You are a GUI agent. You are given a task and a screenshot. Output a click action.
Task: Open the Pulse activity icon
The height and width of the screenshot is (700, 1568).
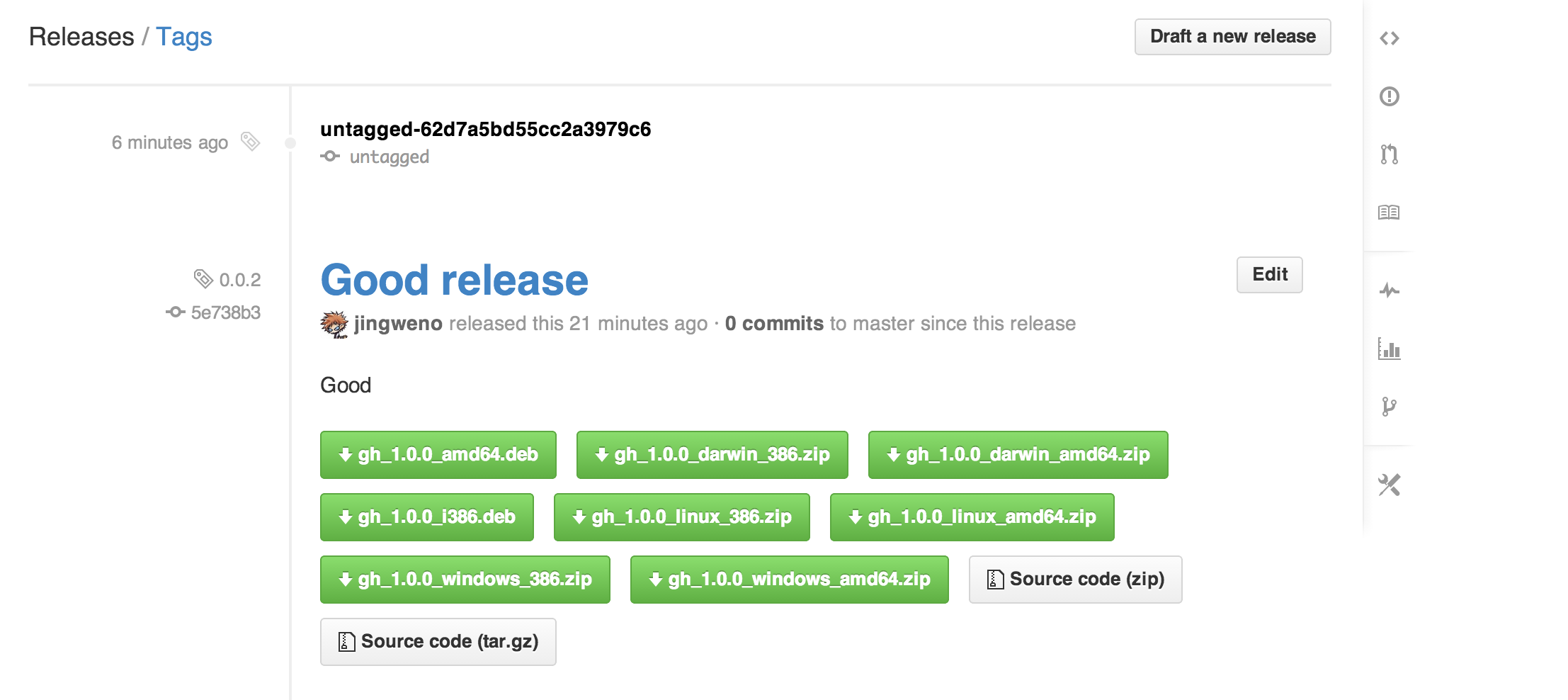1389,290
